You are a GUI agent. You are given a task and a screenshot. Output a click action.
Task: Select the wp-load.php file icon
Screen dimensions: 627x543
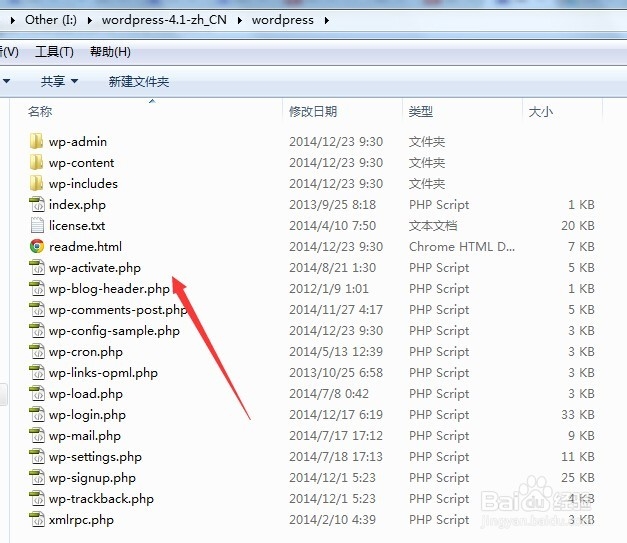point(37,393)
